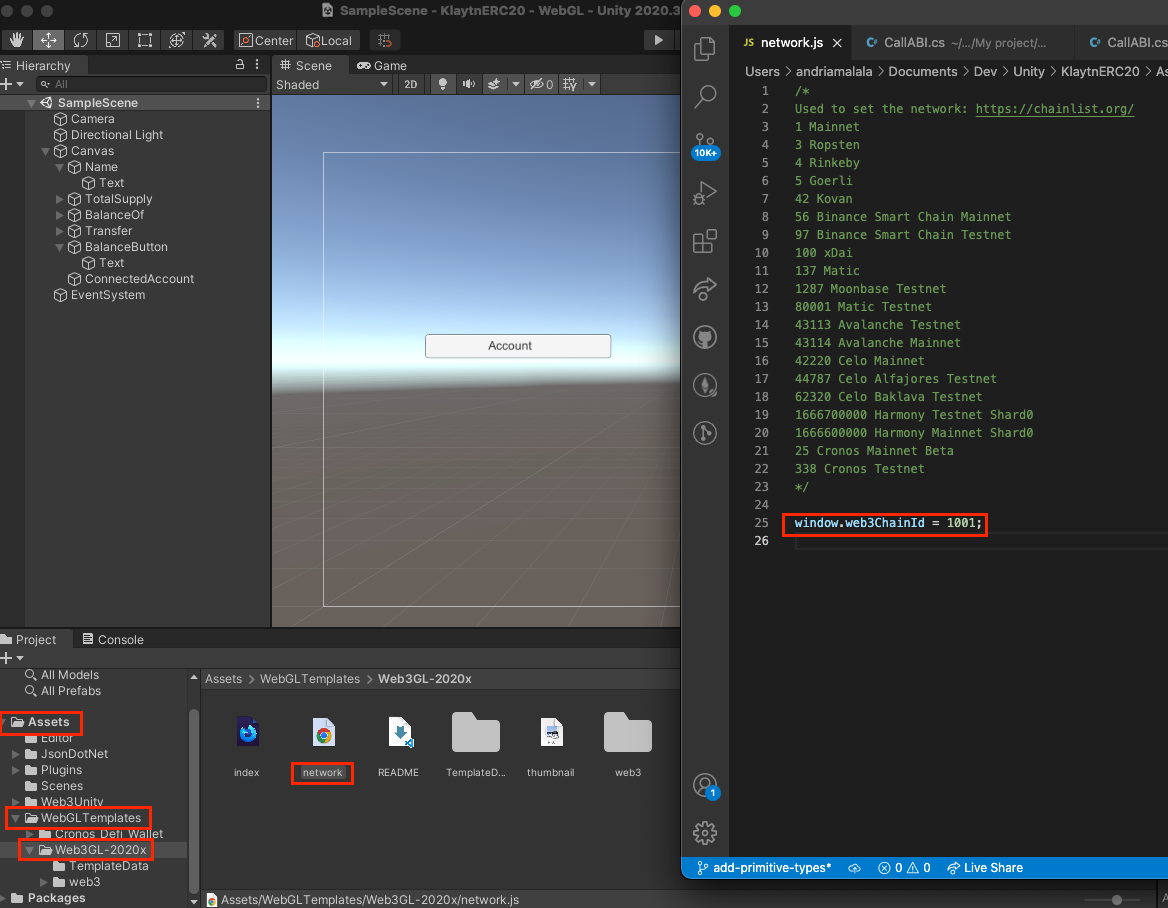Select the Rect tool in Unity toolbar
Viewport: 1168px width, 908px height.
145,40
